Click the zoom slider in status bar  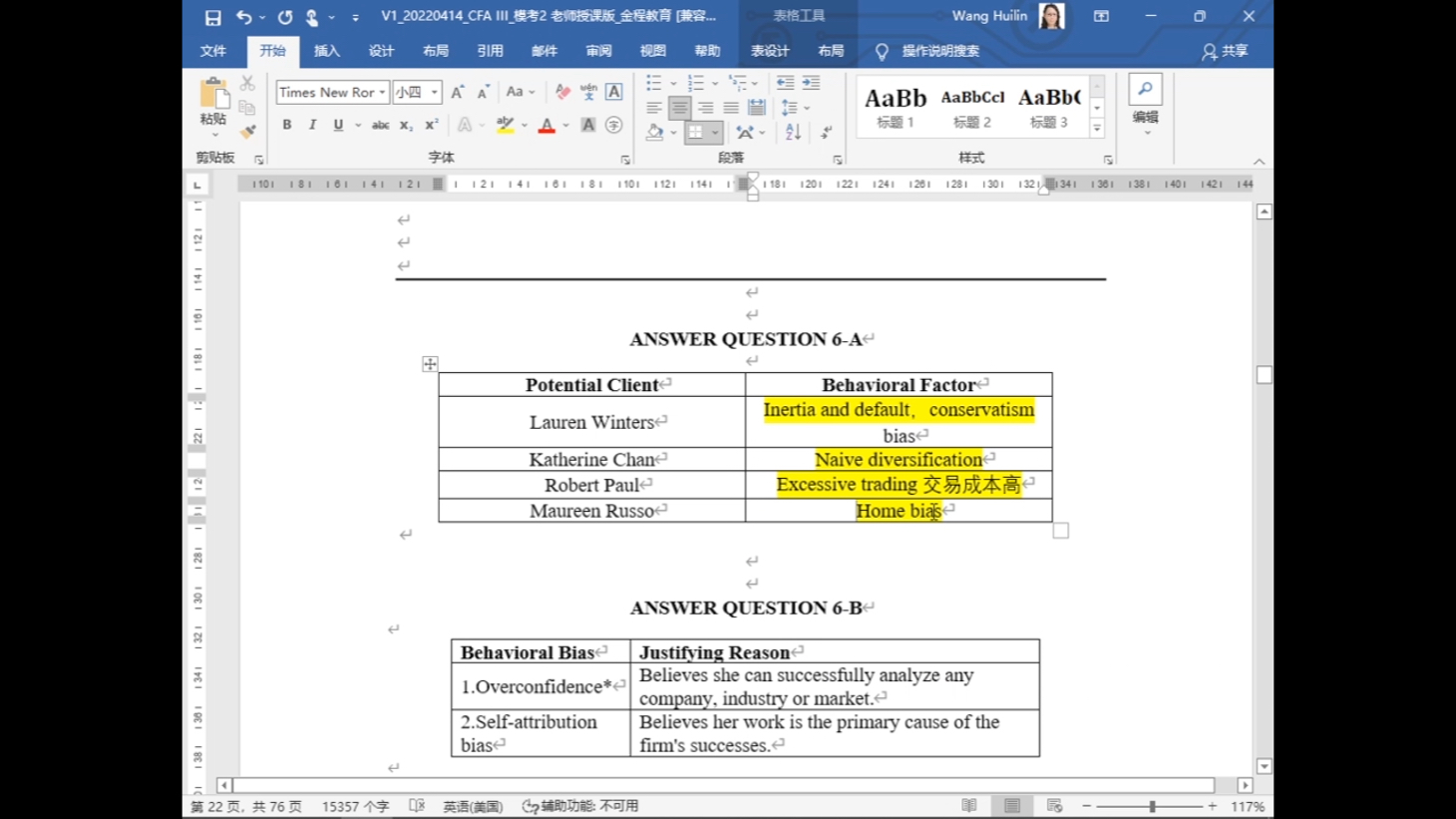point(1152,806)
